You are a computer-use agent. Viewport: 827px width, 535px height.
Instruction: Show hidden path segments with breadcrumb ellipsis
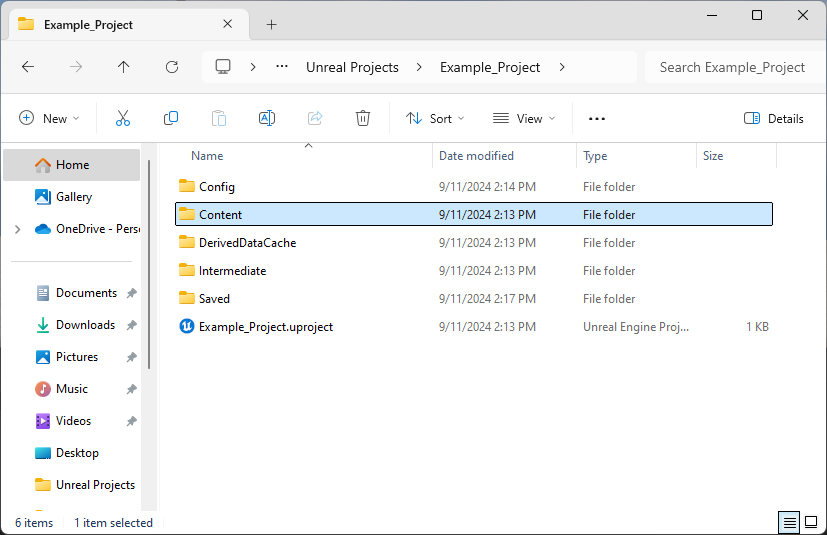tap(282, 66)
